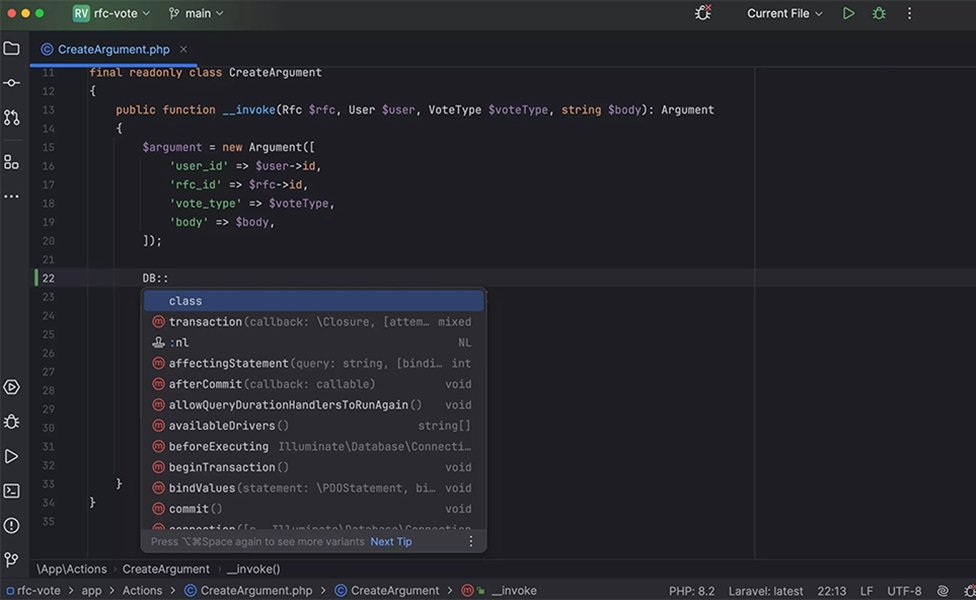
Task: Click the RV project icon badge
Action: pyautogui.click(x=81, y=13)
